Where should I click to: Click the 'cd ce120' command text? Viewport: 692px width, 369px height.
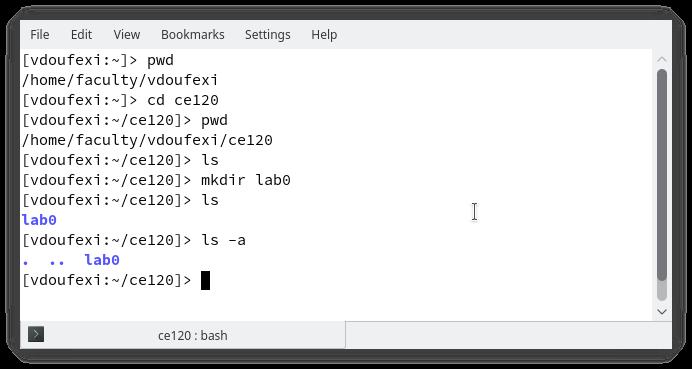pyautogui.click(x=183, y=100)
